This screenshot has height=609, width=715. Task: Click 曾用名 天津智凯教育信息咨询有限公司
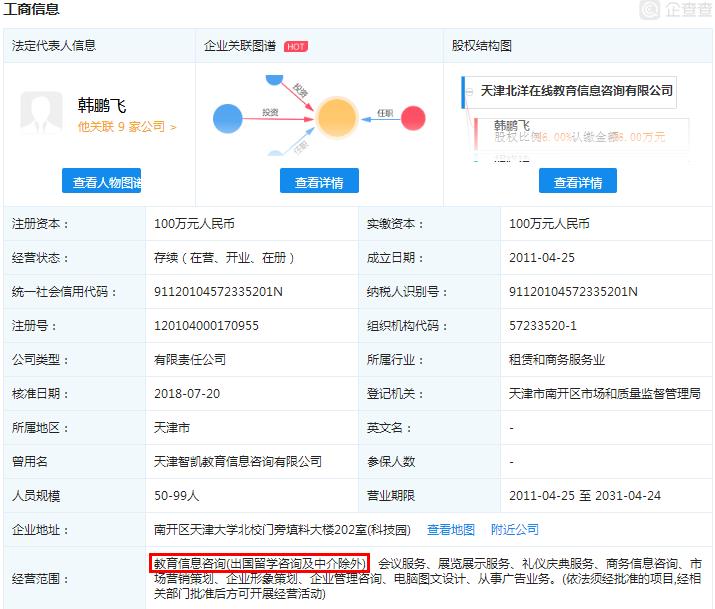(238, 461)
